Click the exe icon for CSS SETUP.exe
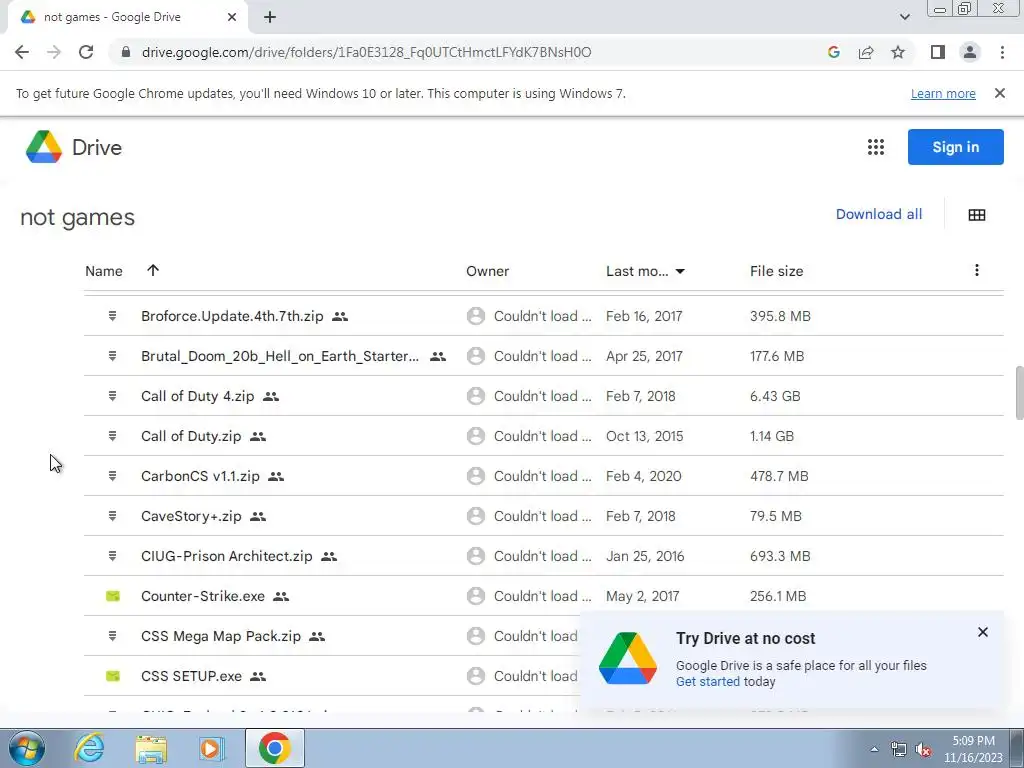1024x768 pixels. pyautogui.click(x=113, y=676)
